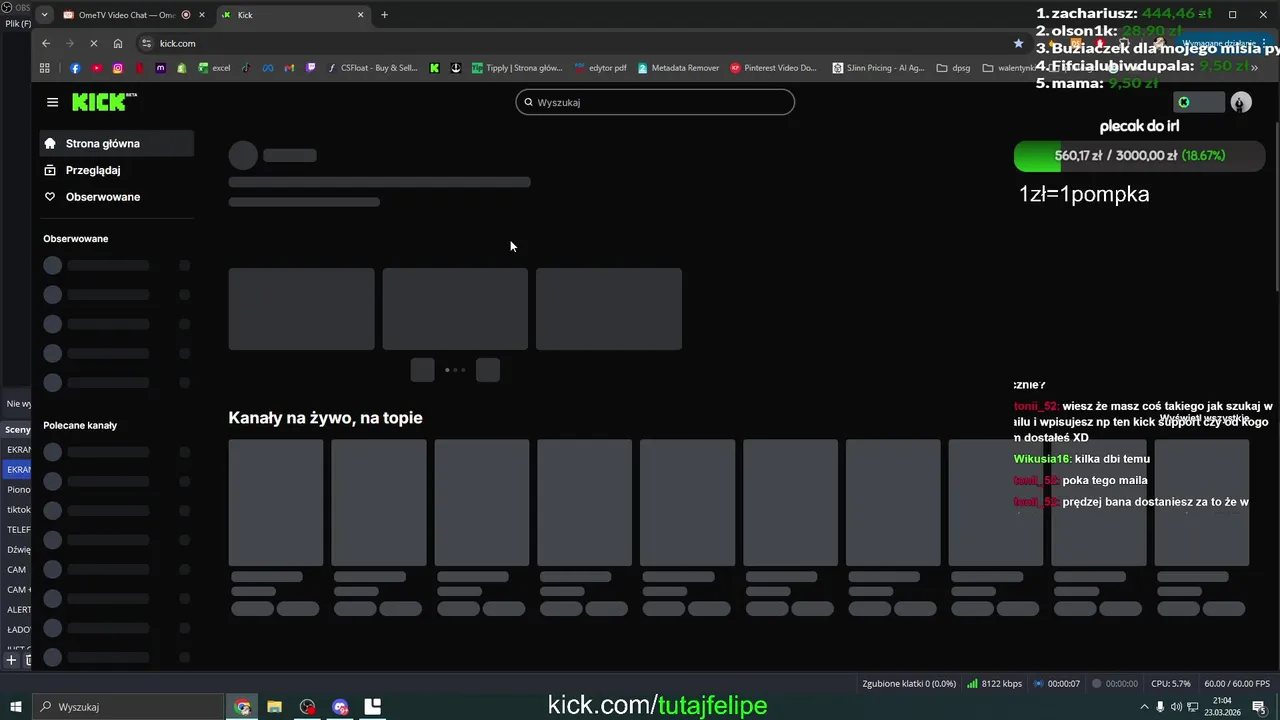Switch to Chrome in the taskbar
Viewport: 1280px width, 720px height.
(x=242, y=707)
